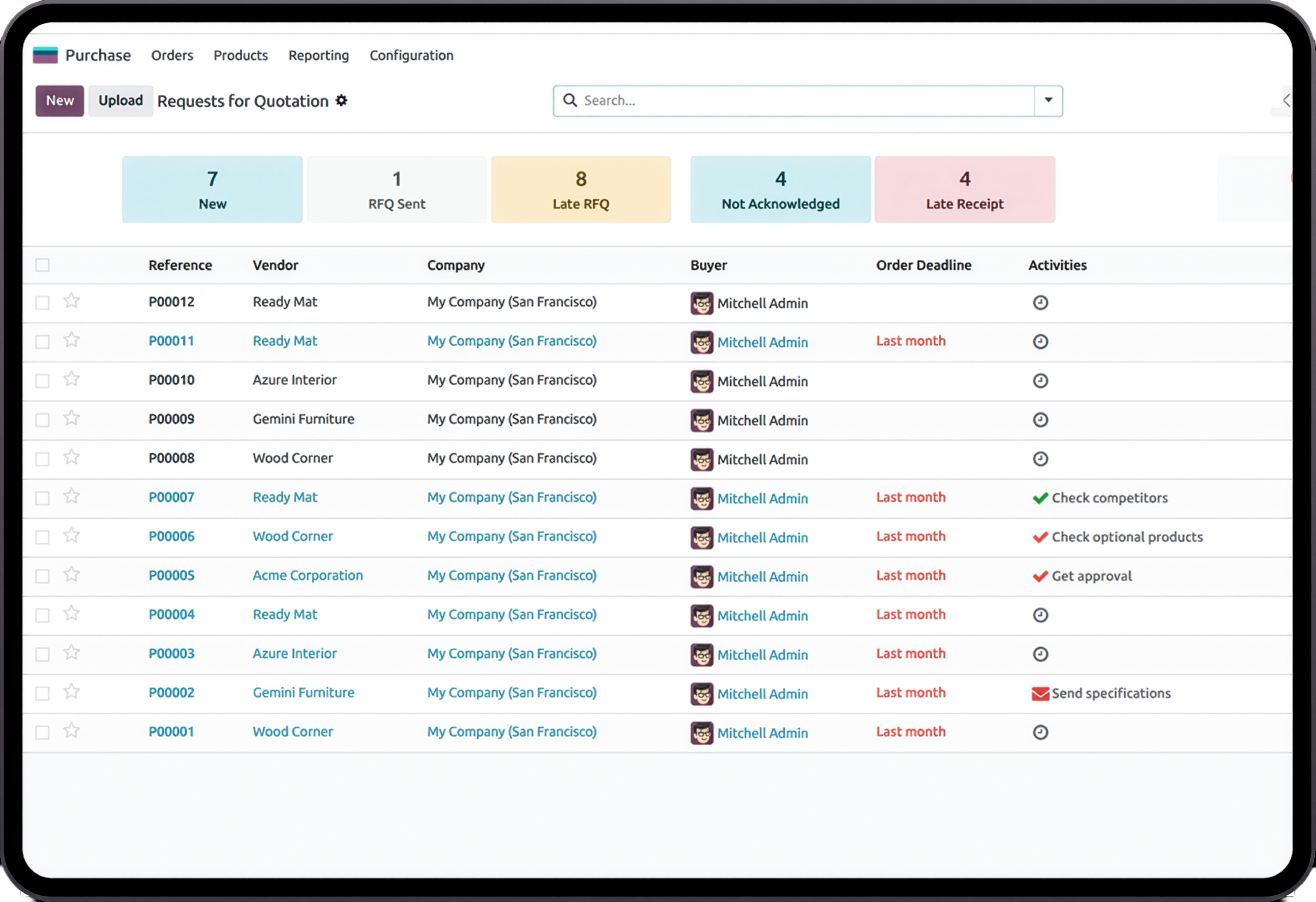Check the P00010 row checkbox
The width and height of the screenshot is (1316, 902).
coord(43,381)
